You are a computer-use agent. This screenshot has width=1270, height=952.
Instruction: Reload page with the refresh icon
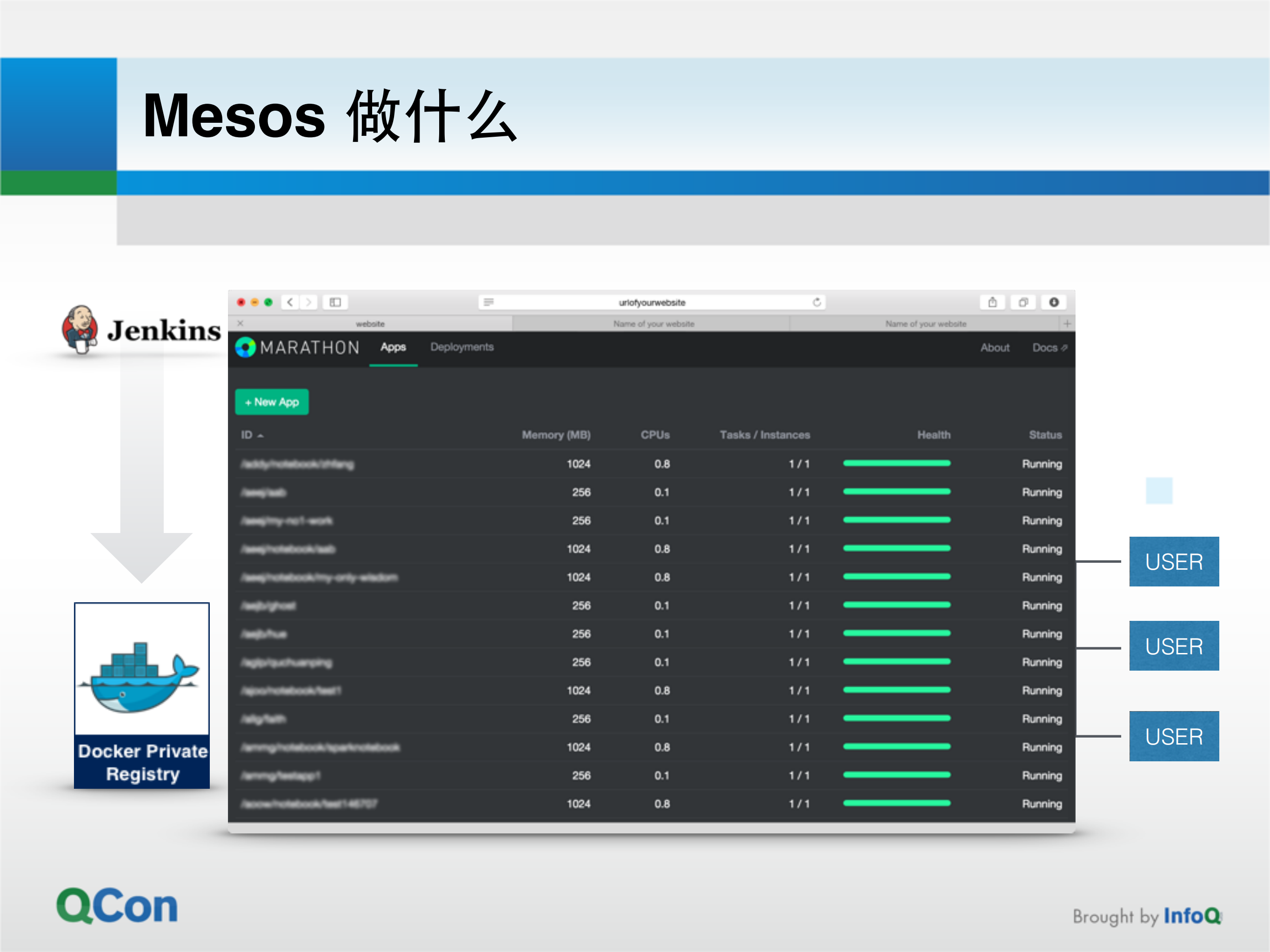(816, 302)
